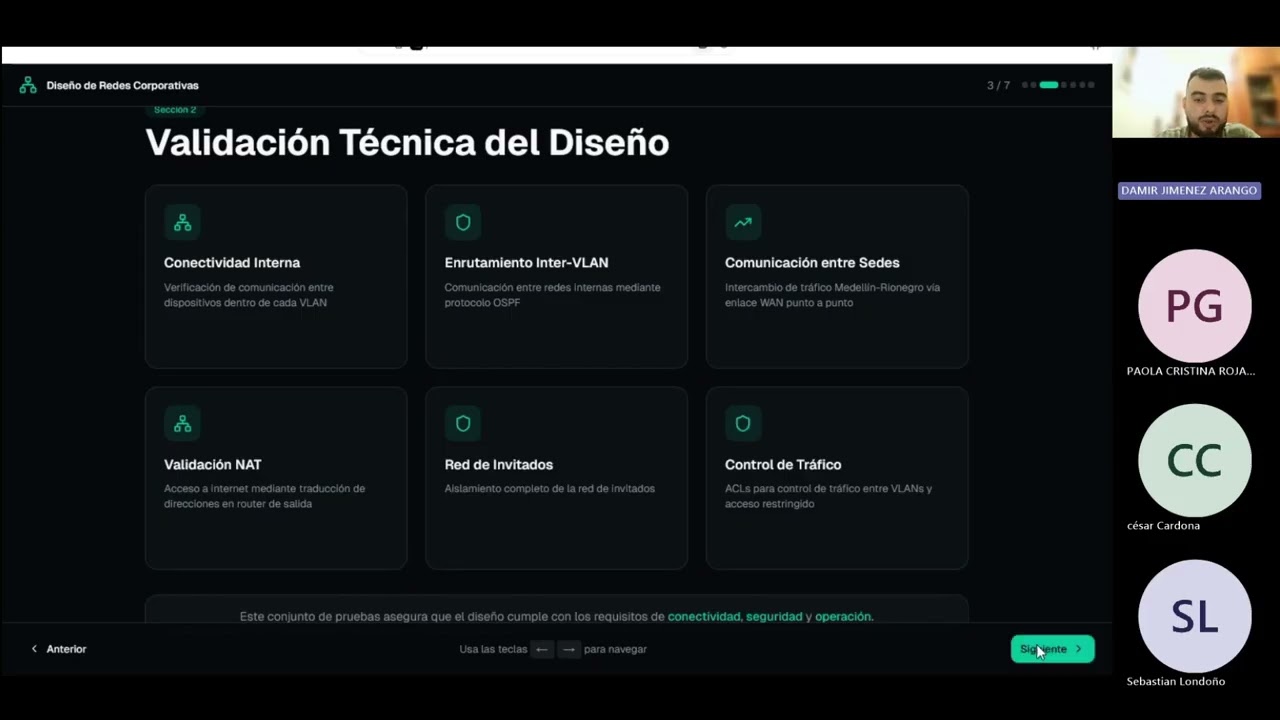The height and width of the screenshot is (720, 1280).
Task: Click the Sección 2 label
Action: tap(175, 110)
